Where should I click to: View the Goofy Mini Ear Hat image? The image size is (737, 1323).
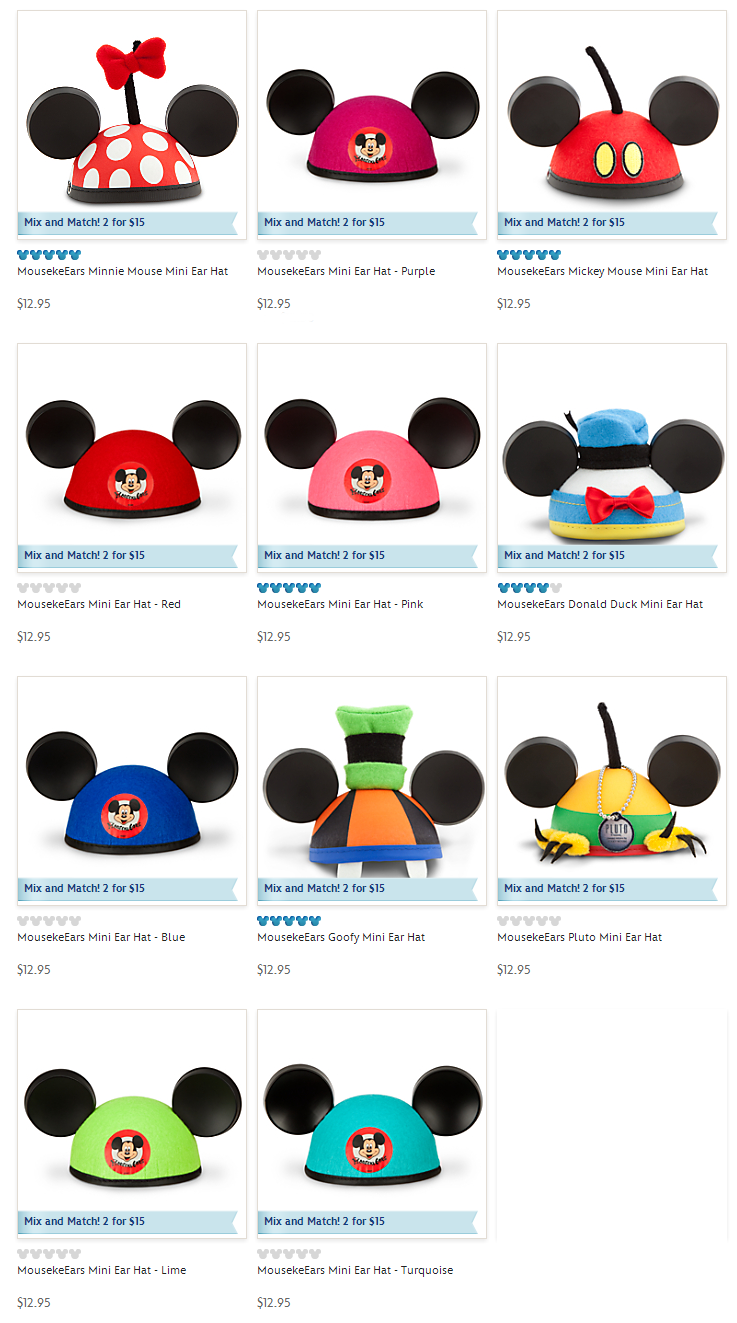pyautogui.click(x=372, y=791)
